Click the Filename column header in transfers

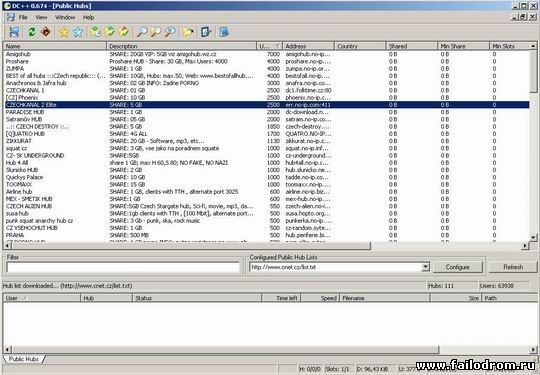coord(385,298)
